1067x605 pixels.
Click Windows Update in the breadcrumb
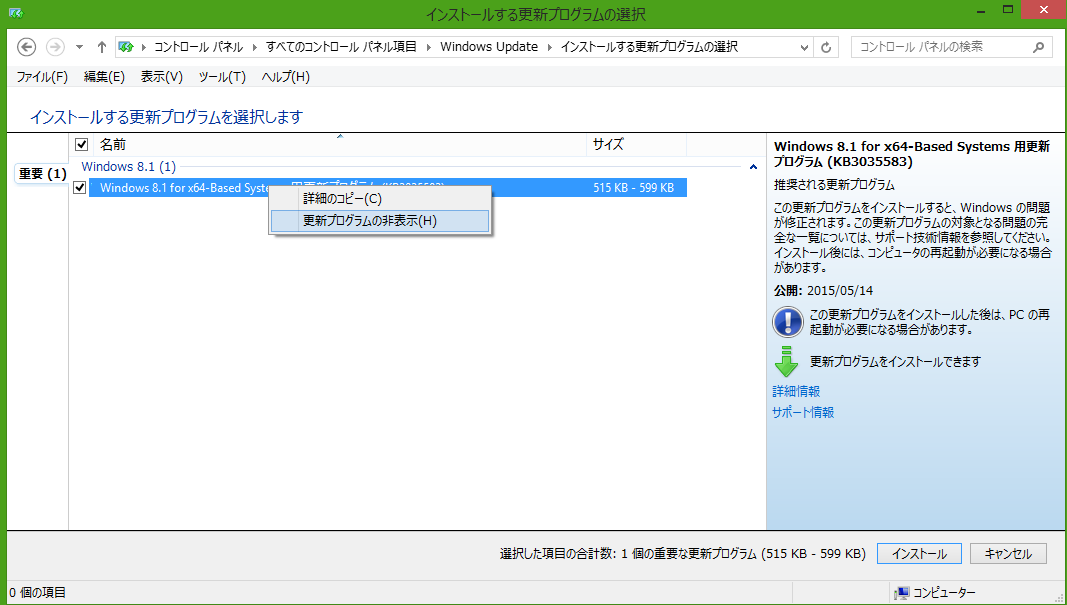tap(489, 47)
